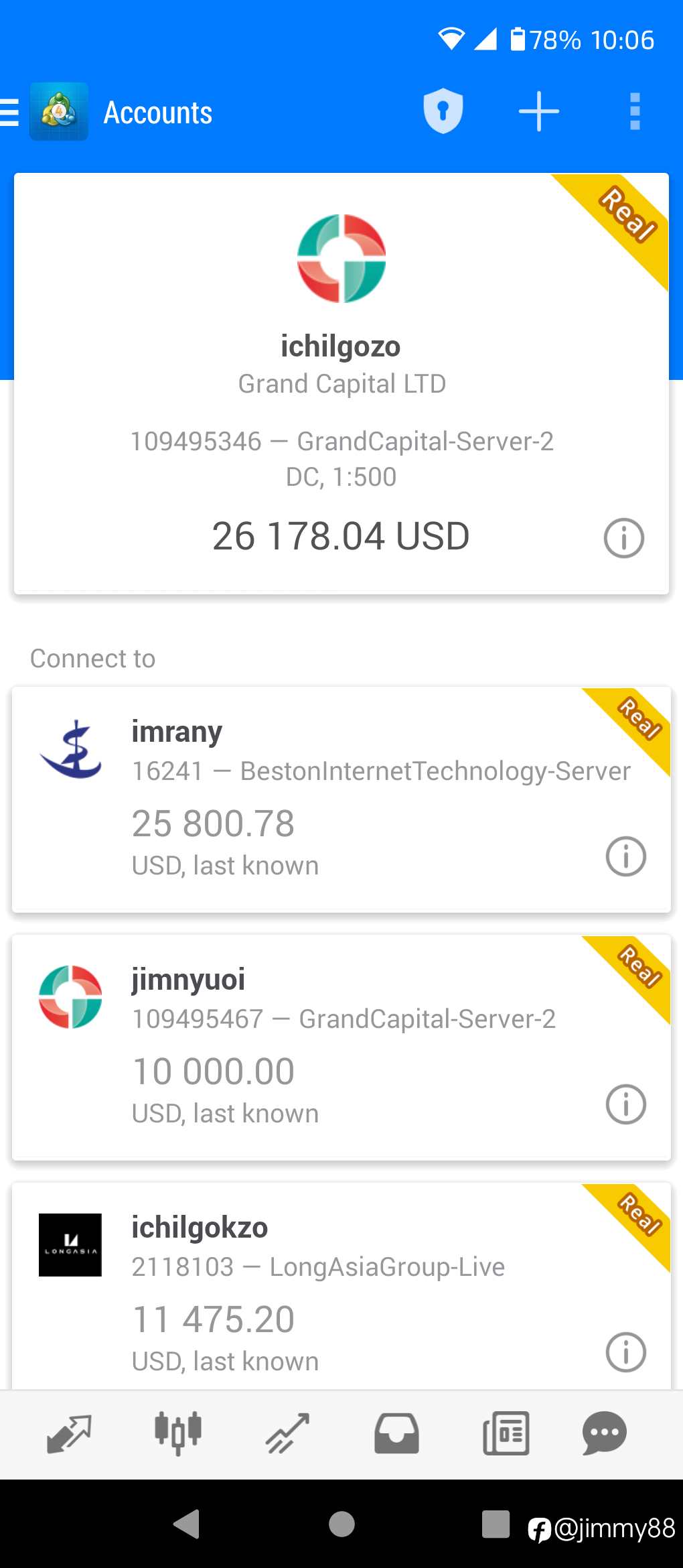The width and height of the screenshot is (683, 1568).
Task: Open the Quotes tab with arrows icon
Action: pos(69,1434)
